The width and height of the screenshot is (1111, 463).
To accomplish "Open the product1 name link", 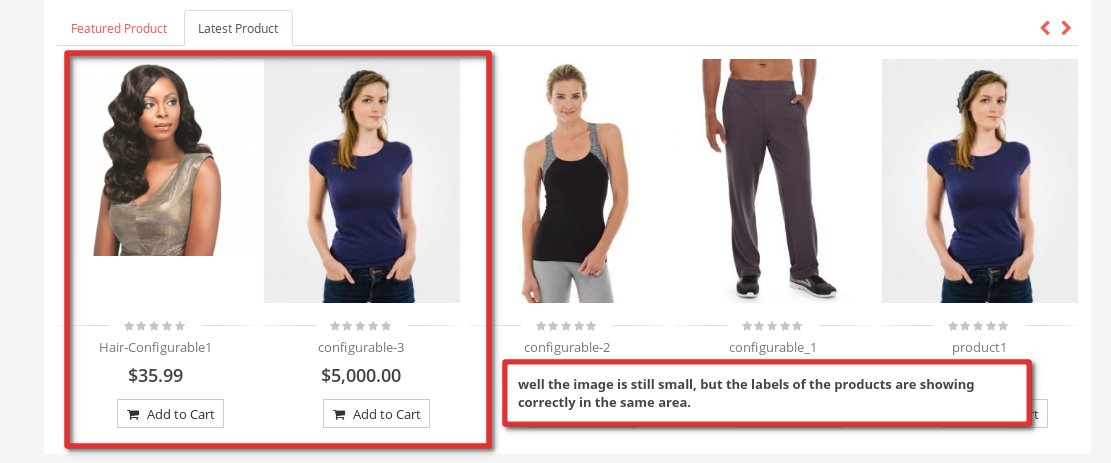I will [979, 347].
